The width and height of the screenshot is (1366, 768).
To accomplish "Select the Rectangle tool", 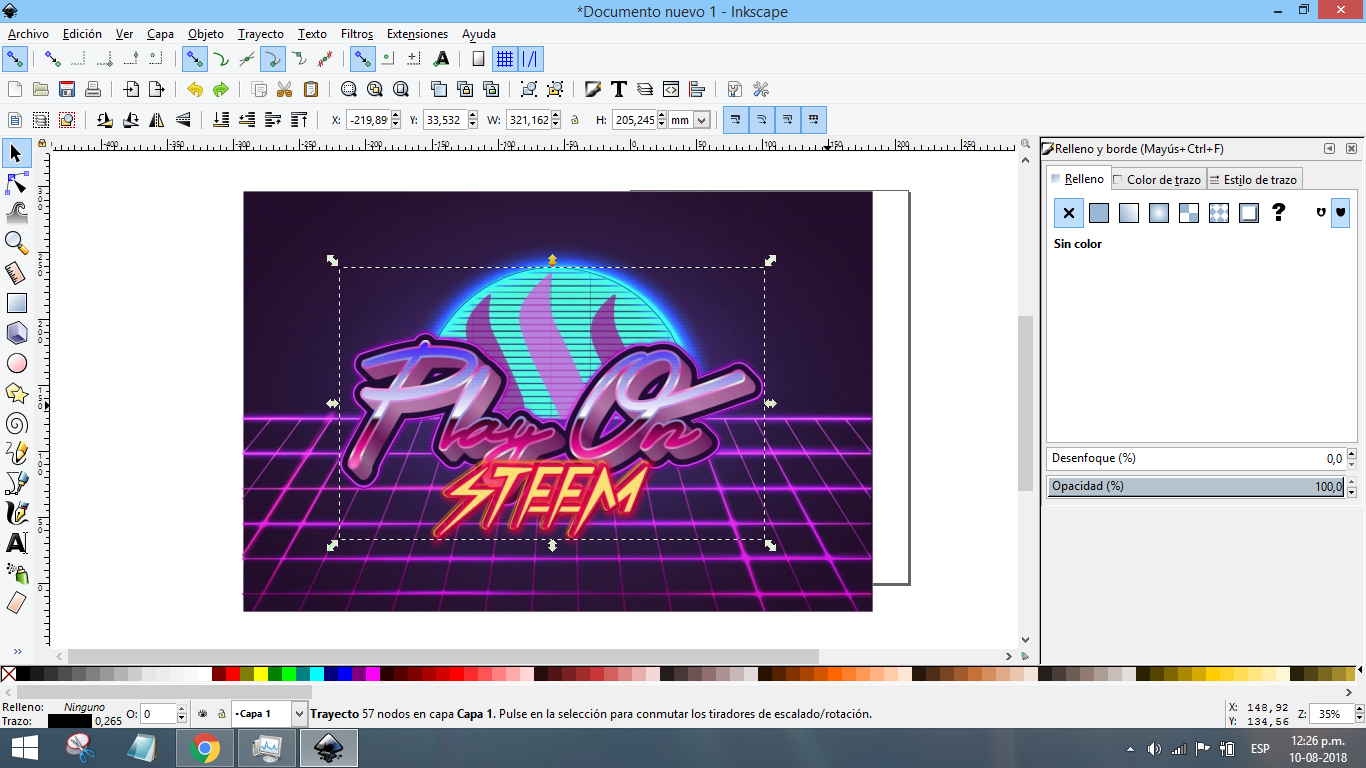I will point(16,303).
